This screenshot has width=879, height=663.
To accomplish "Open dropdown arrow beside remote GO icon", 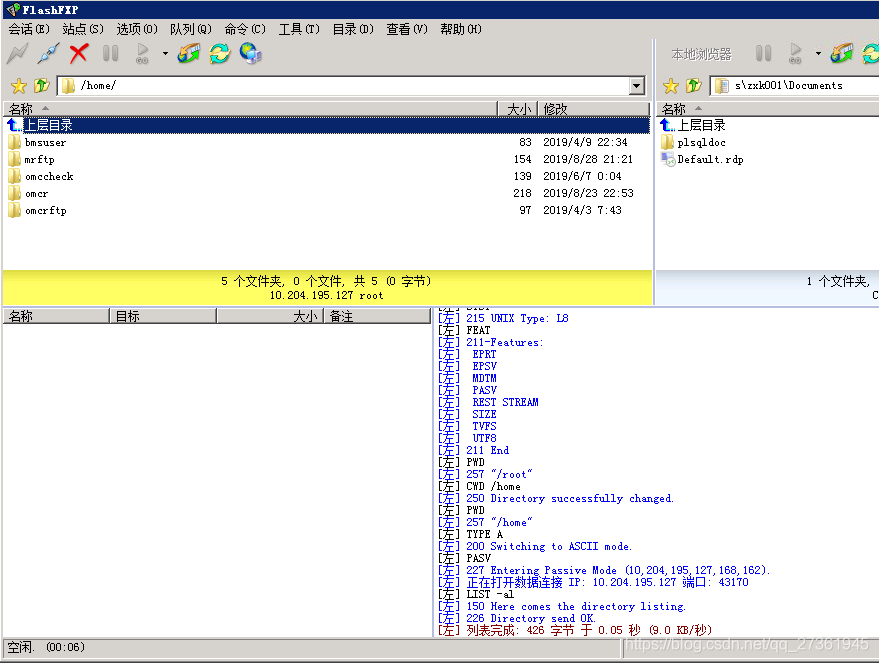I will pos(165,54).
